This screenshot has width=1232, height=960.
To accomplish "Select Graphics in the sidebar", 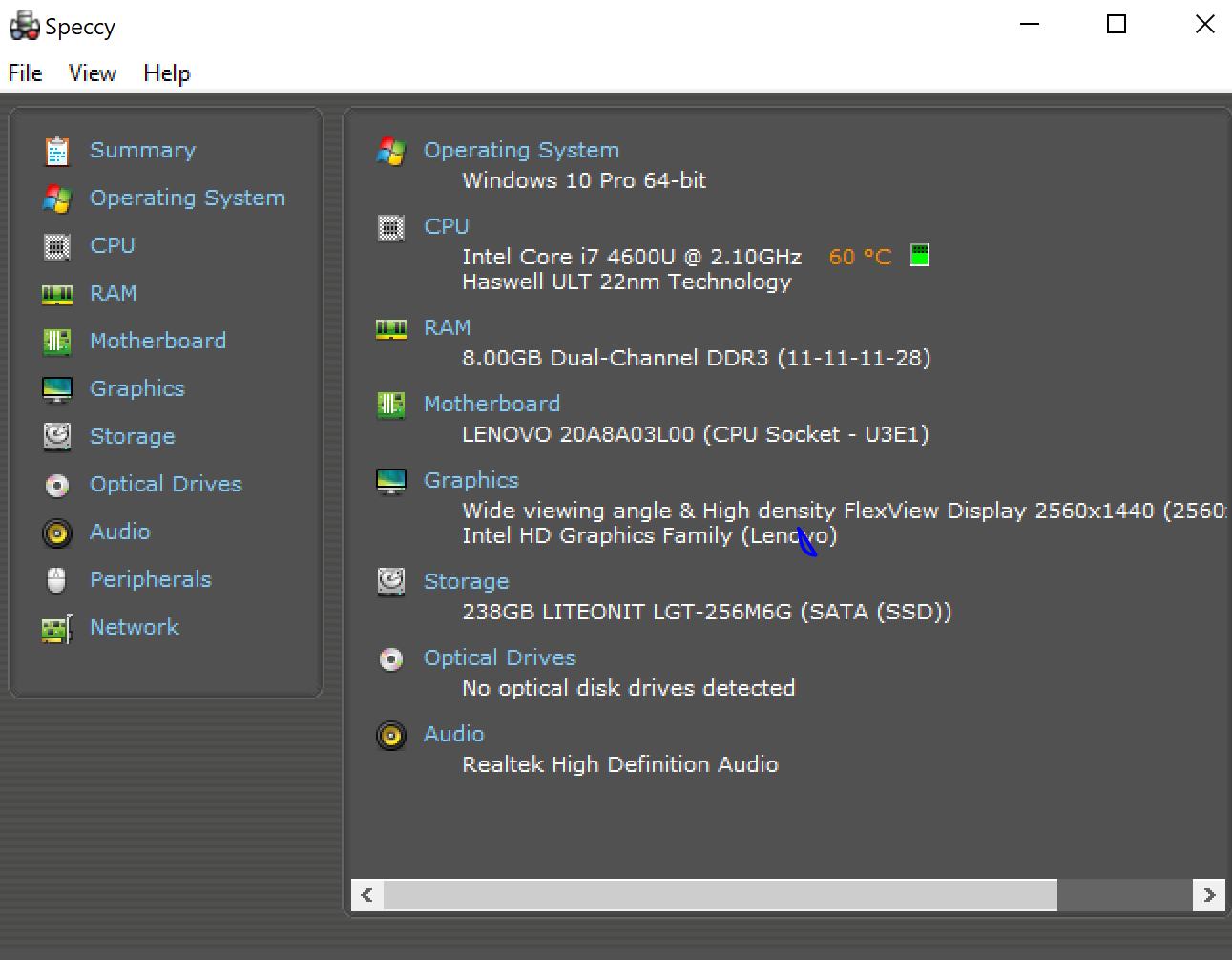I will pos(137,388).
